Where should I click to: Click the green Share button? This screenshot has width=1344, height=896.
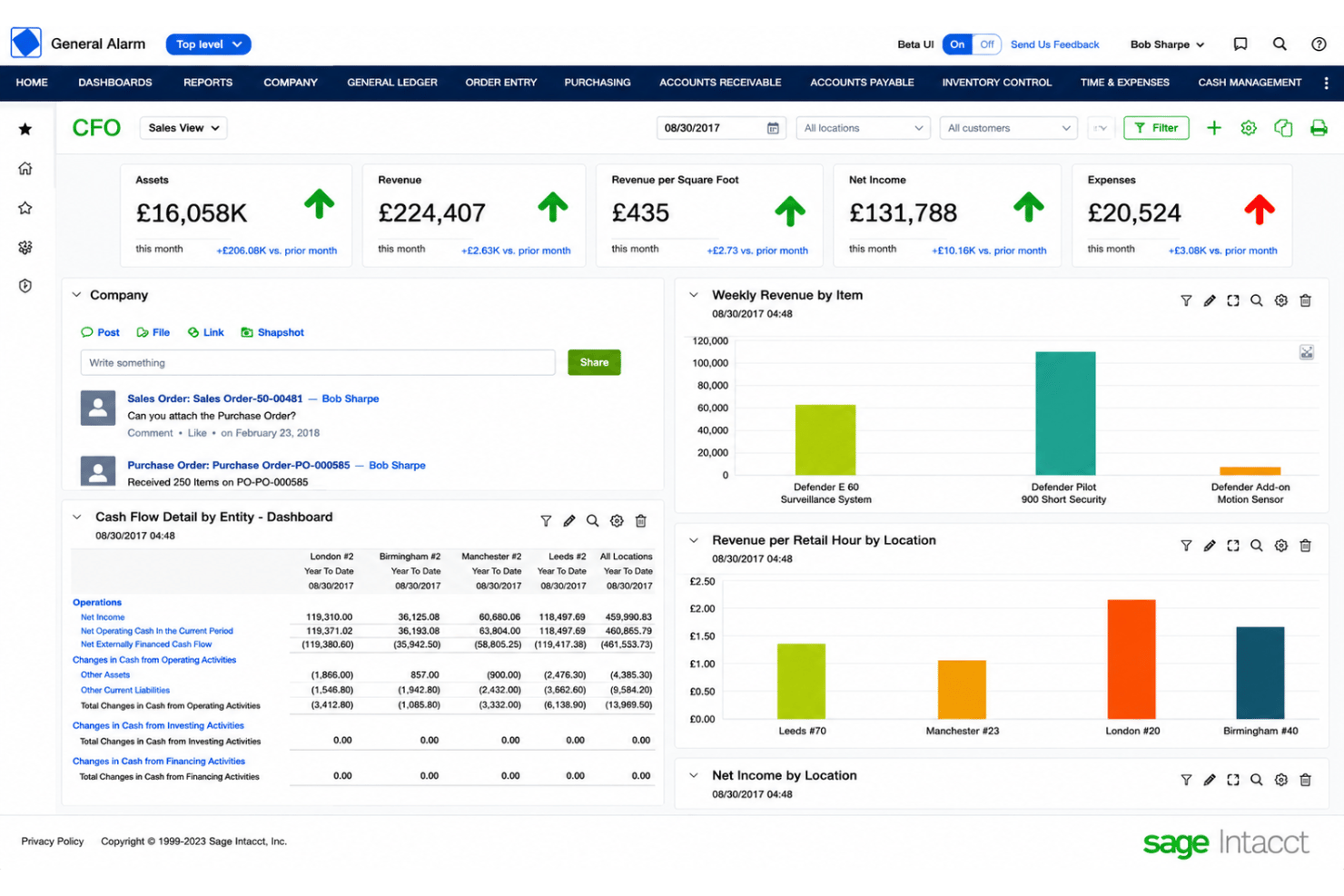tap(594, 362)
